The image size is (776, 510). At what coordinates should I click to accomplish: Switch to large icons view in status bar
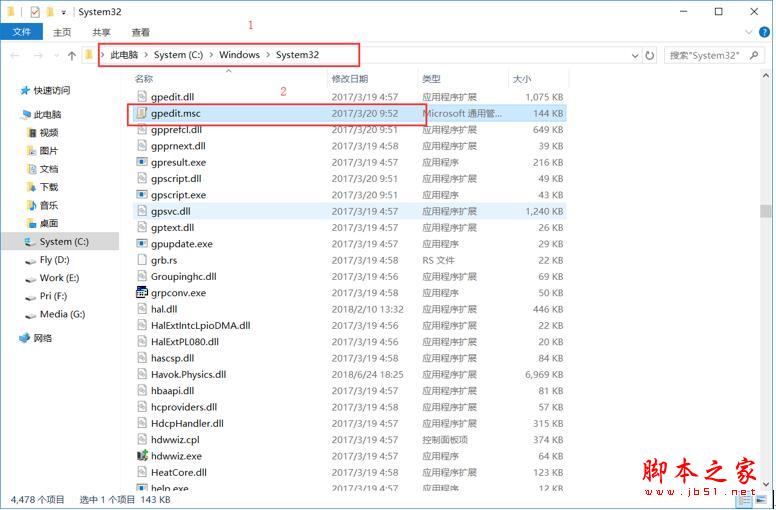click(x=759, y=502)
